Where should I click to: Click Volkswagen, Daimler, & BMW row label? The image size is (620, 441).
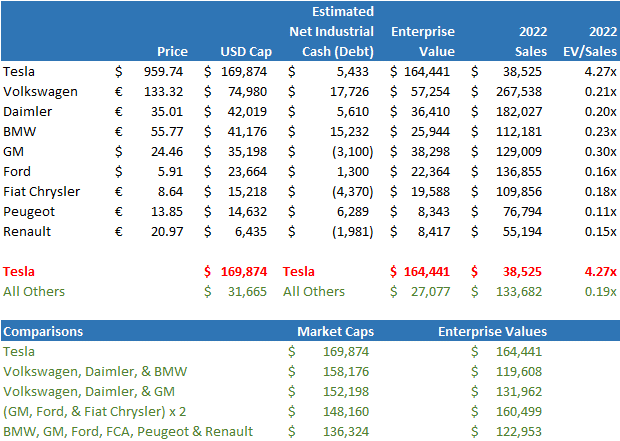click(95, 372)
